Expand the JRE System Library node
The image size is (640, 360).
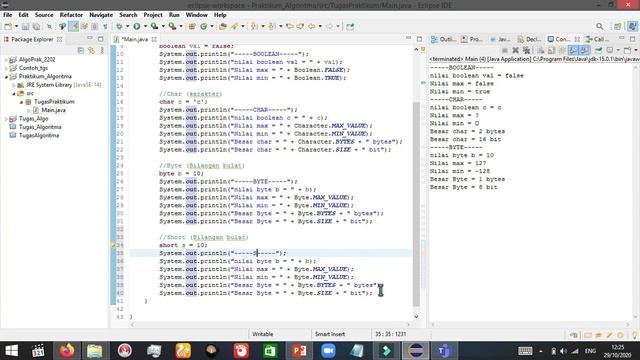[14, 85]
